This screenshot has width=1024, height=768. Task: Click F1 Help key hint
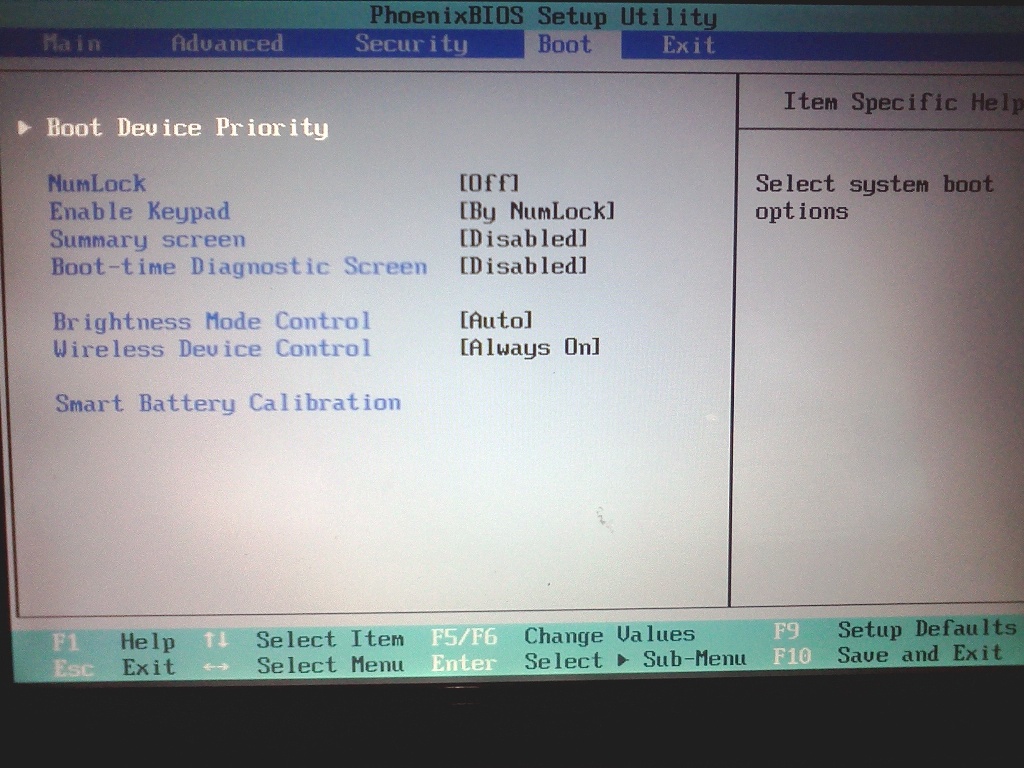tap(114, 642)
